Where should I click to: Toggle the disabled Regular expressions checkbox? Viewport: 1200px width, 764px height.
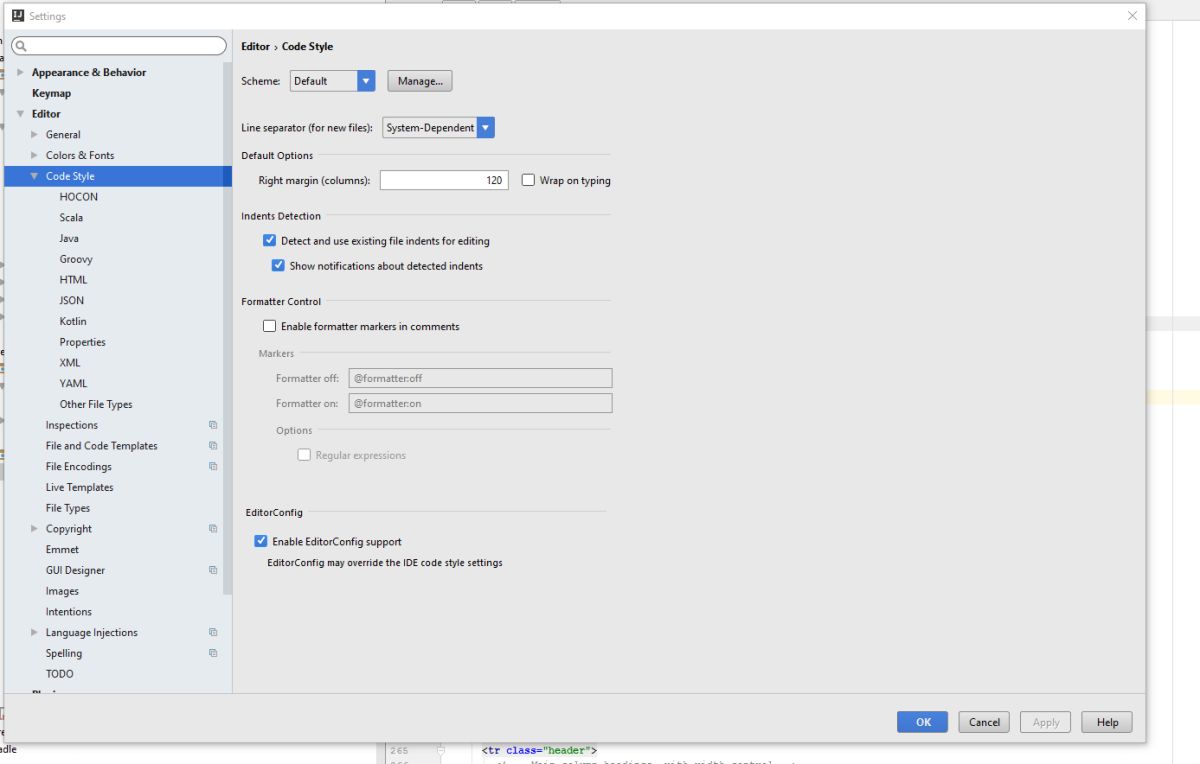(304, 455)
